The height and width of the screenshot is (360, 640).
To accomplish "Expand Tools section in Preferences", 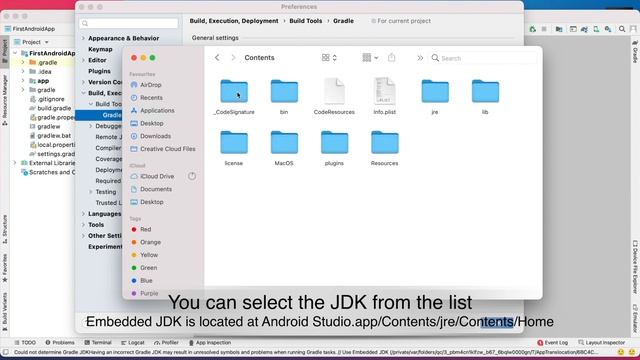I will (83, 225).
